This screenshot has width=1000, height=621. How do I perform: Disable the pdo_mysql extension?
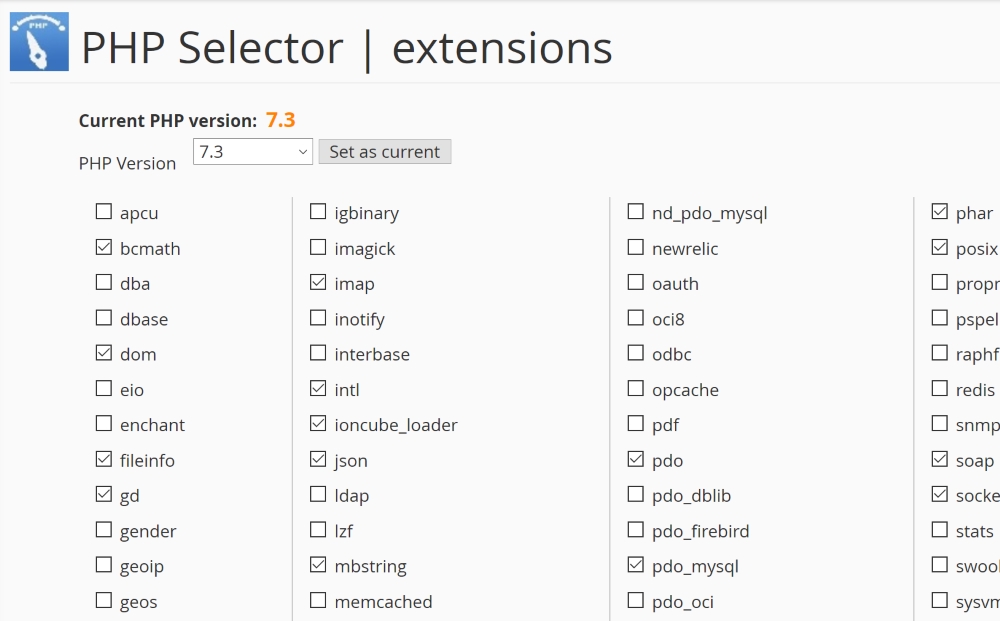pos(635,564)
